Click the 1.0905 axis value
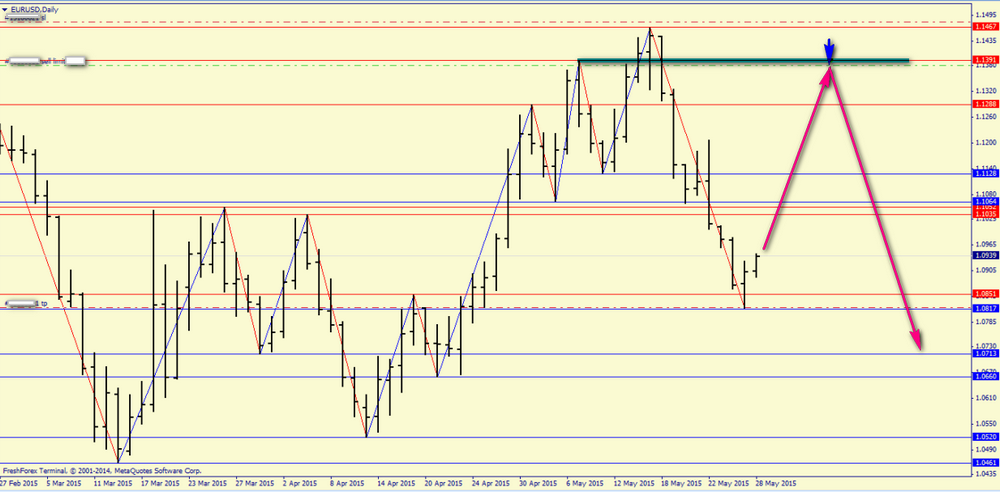The height and width of the screenshot is (492, 1000). pos(986,270)
